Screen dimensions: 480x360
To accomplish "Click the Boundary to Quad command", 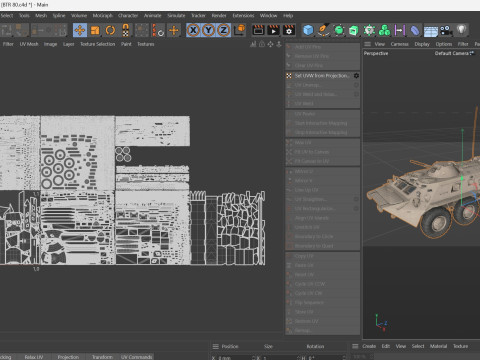I will point(314,246).
